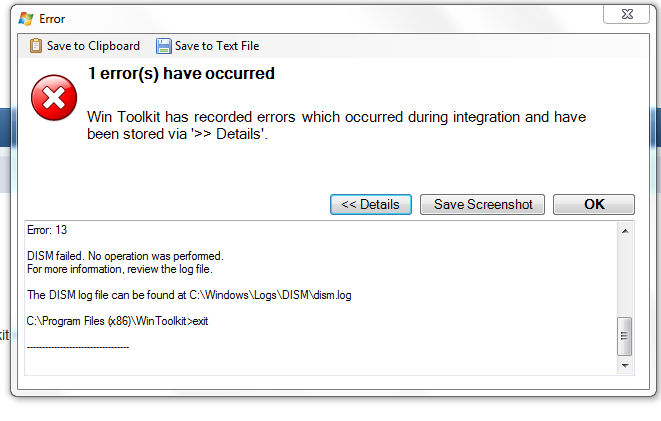This screenshot has height=421, width=661.
Task: Click the 'Win Toolkit has recorded errors' message
Action: tap(336, 125)
